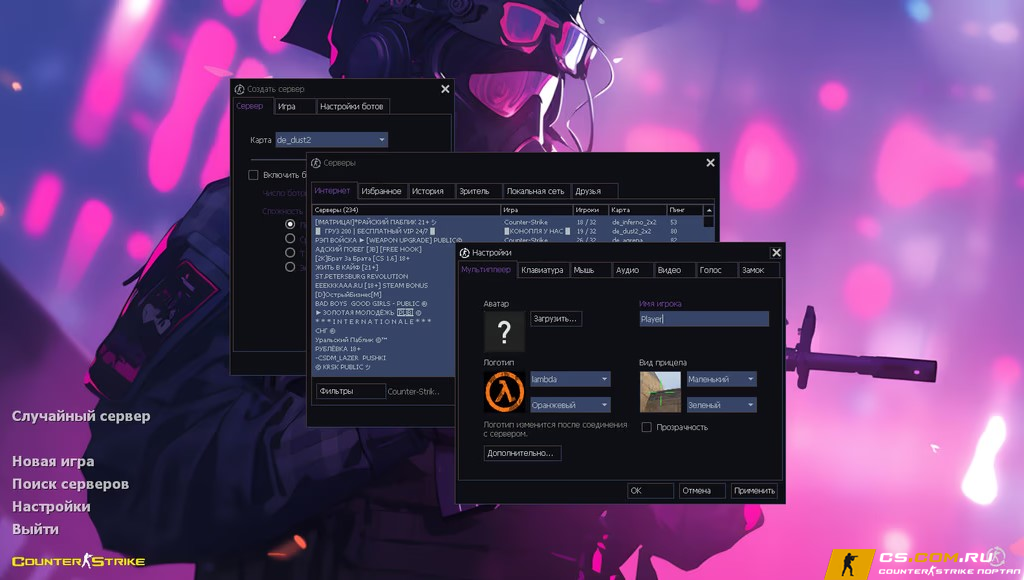Select the KRSK PUBLIC server row
The height and width of the screenshot is (580, 1024).
pyautogui.click(x=384, y=367)
